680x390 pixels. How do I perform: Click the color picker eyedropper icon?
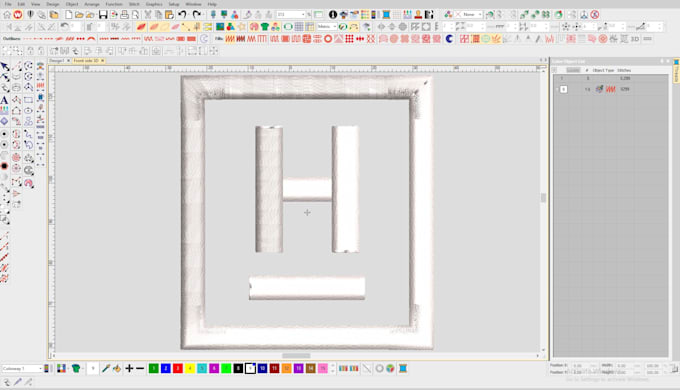[105, 368]
